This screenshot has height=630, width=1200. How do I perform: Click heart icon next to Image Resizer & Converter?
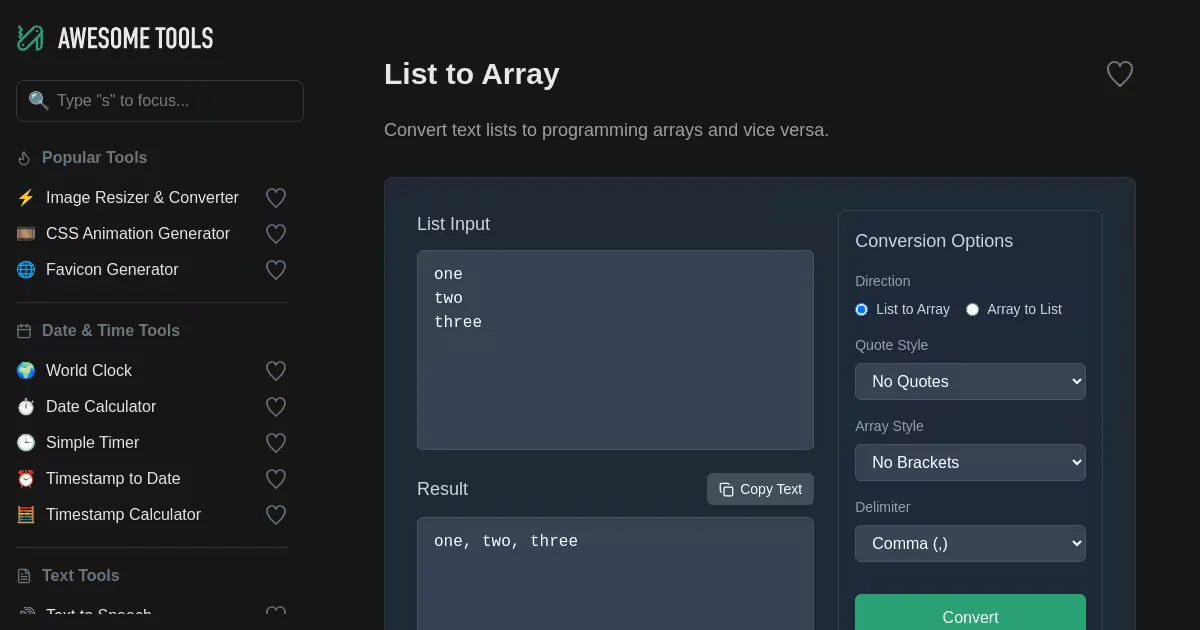(x=276, y=198)
